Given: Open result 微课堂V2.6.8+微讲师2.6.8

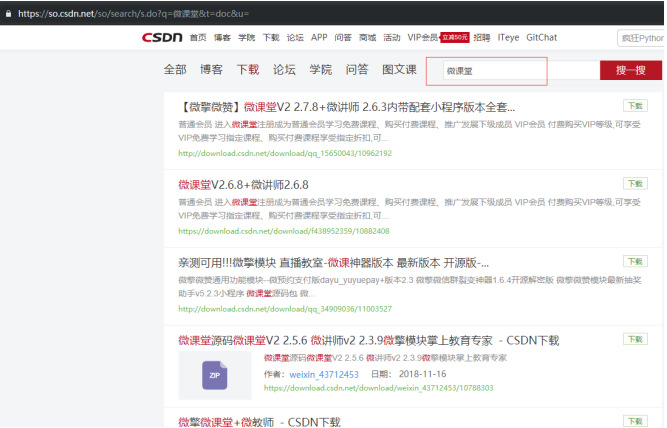Looking at the screenshot, I should pos(243,185).
